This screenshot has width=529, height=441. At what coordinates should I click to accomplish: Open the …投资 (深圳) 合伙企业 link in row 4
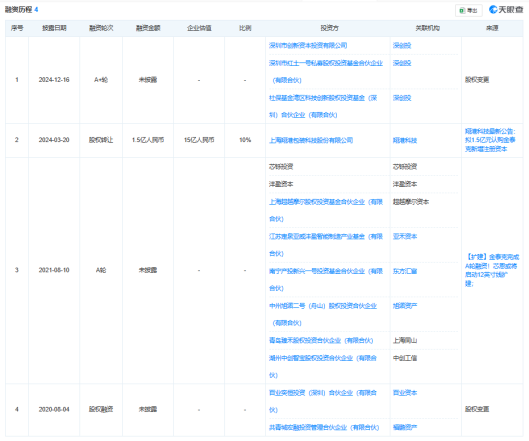[323, 401]
